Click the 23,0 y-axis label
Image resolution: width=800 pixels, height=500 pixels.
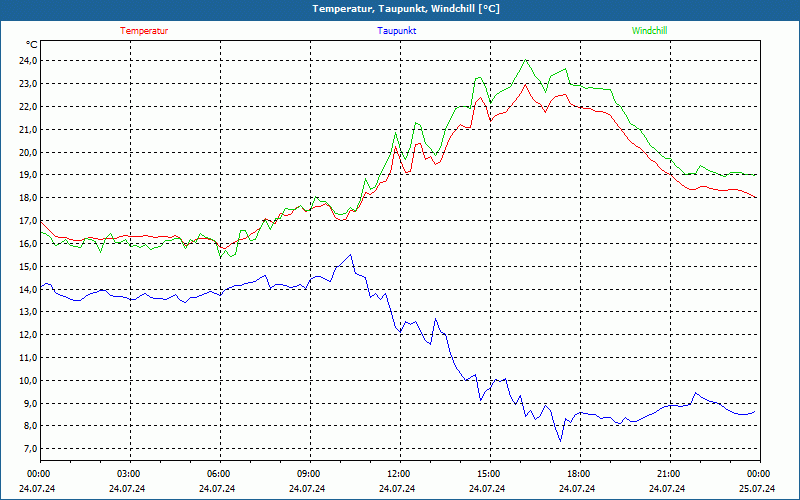pyautogui.click(x=28, y=84)
